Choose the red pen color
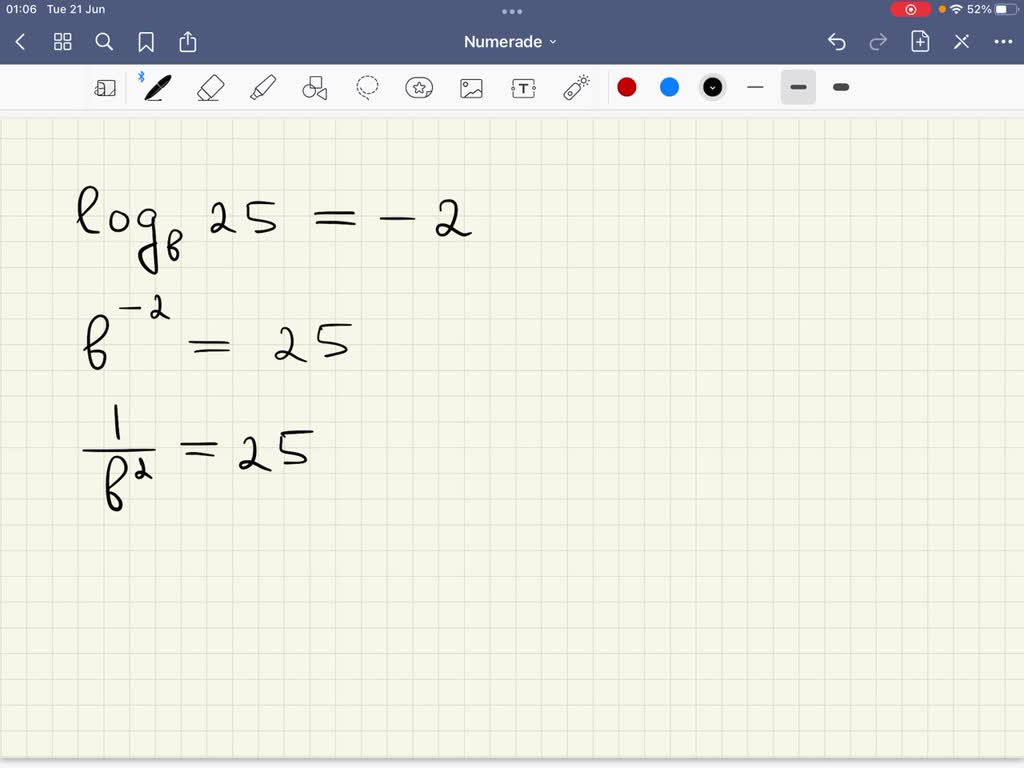1024x768 pixels. 627,88
